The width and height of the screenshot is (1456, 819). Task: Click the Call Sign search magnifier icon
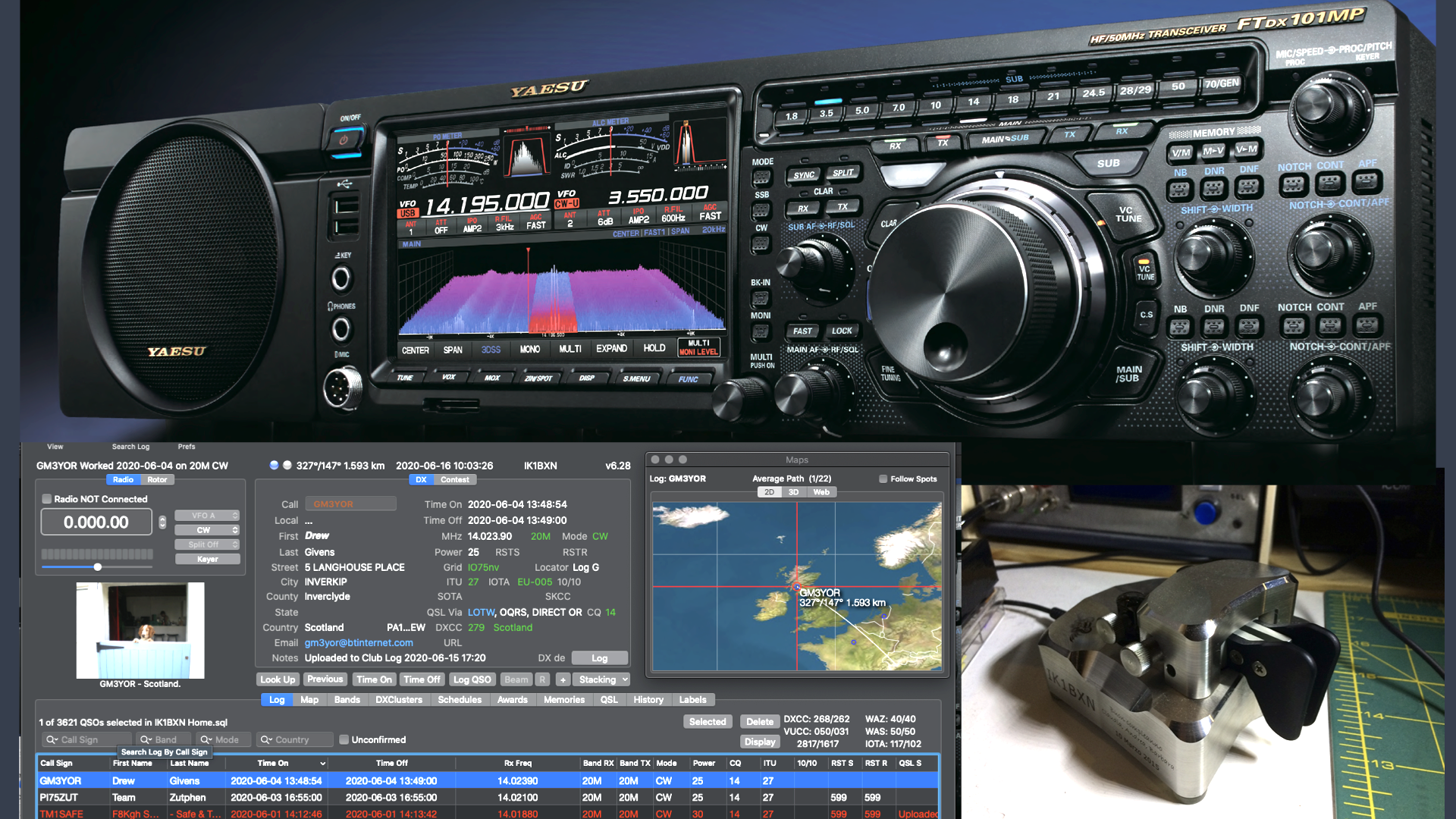52,739
